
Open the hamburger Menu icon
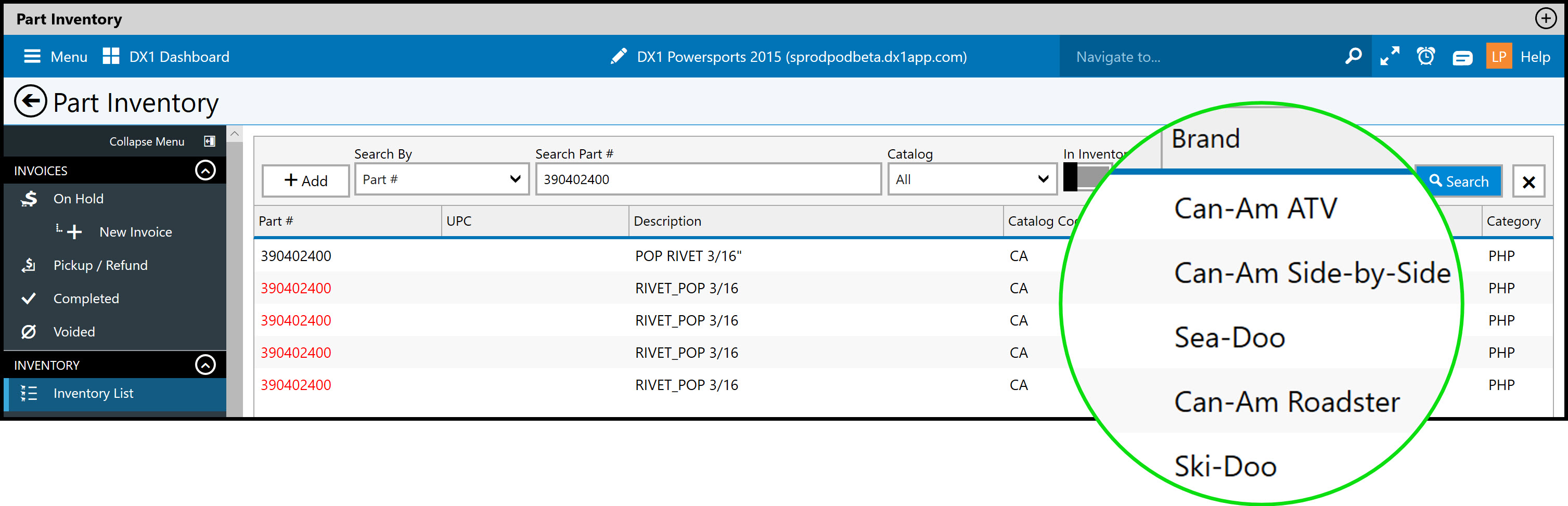(32, 57)
